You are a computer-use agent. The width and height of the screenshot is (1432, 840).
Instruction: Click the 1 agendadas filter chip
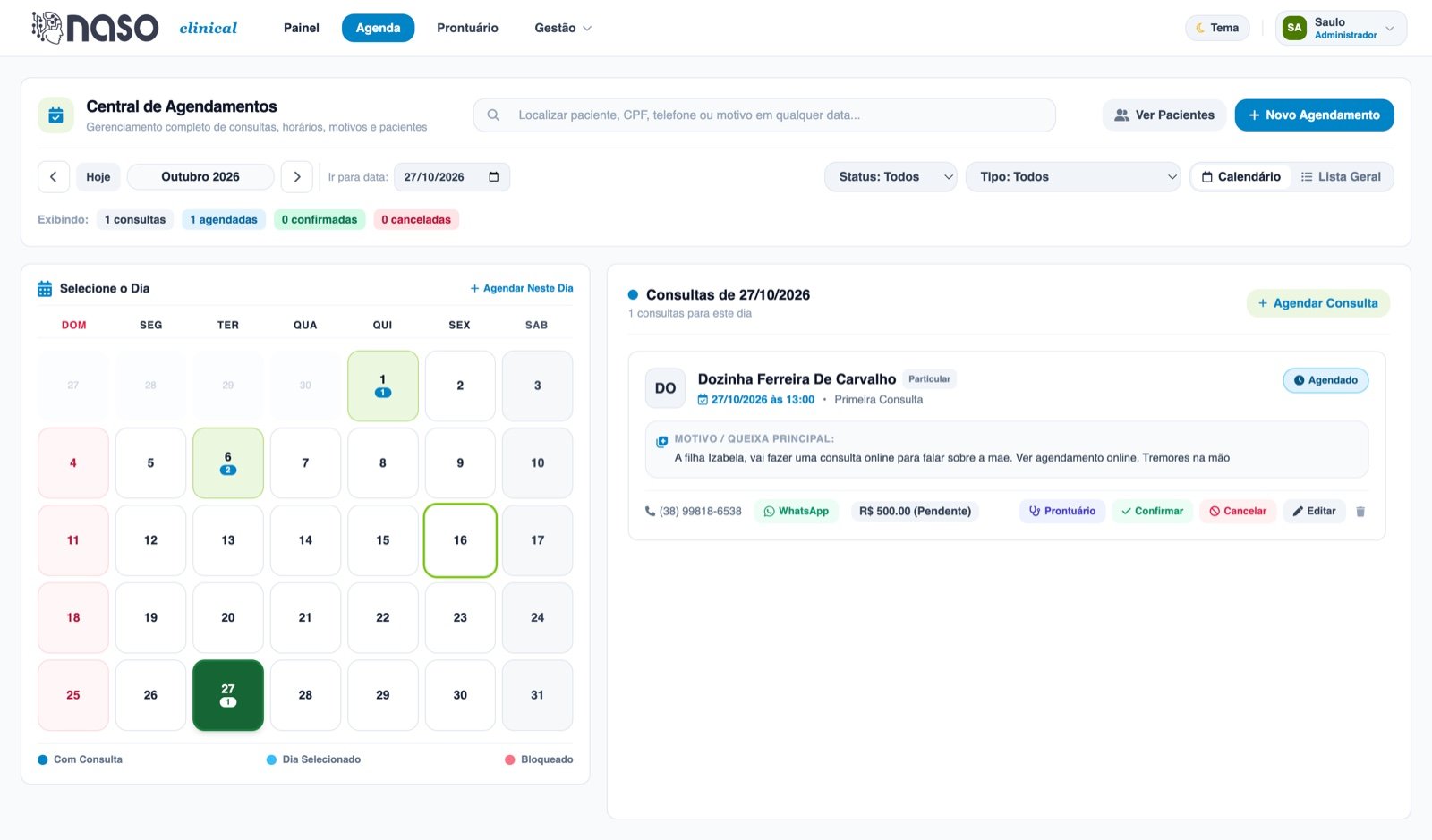(x=224, y=219)
